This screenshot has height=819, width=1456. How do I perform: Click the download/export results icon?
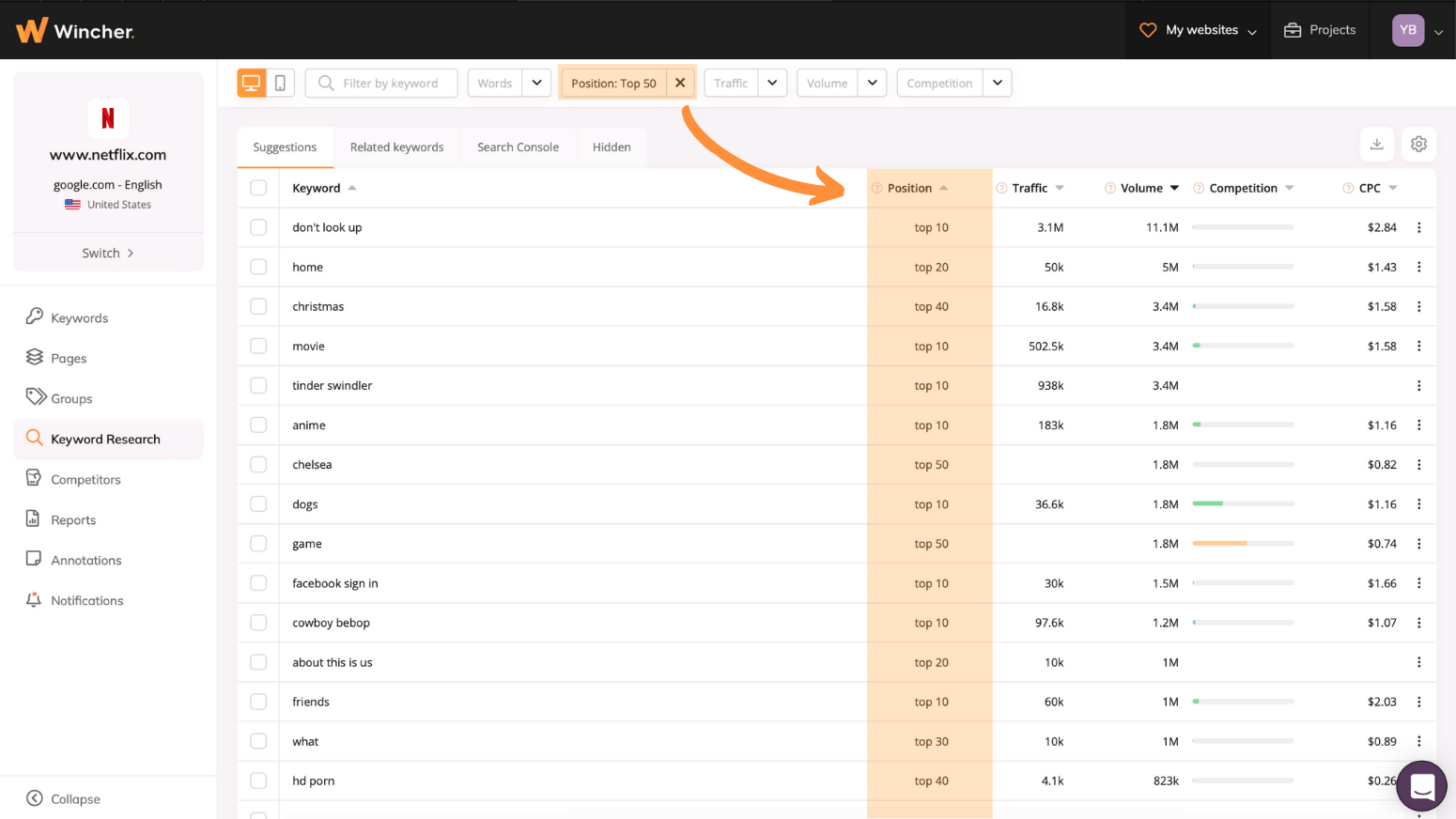(1376, 144)
